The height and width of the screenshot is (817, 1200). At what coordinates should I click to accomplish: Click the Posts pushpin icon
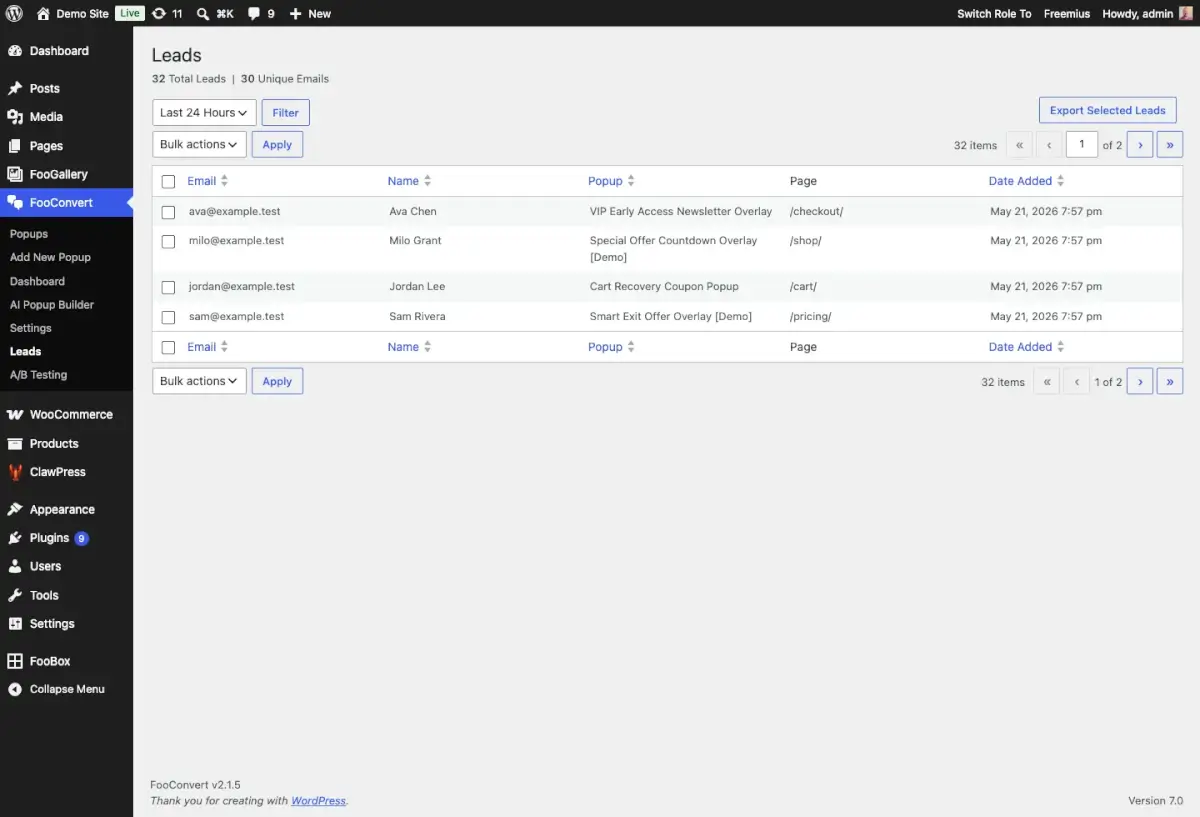[15, 88]
